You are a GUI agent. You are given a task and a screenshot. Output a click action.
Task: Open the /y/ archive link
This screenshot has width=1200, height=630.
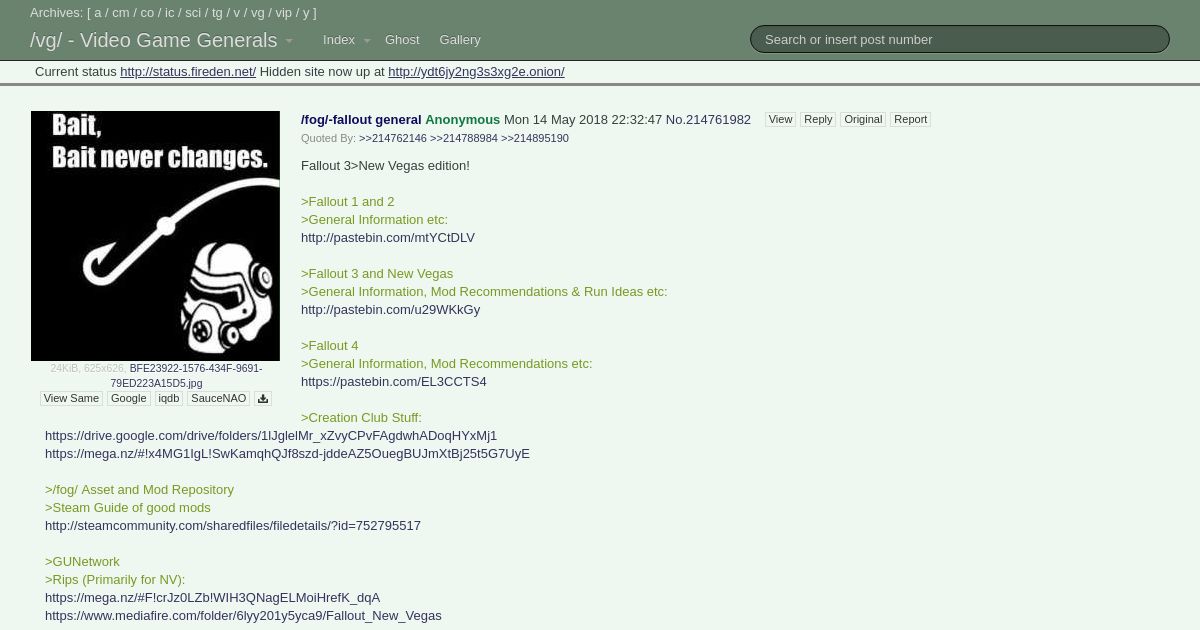(x=306, y=13)
